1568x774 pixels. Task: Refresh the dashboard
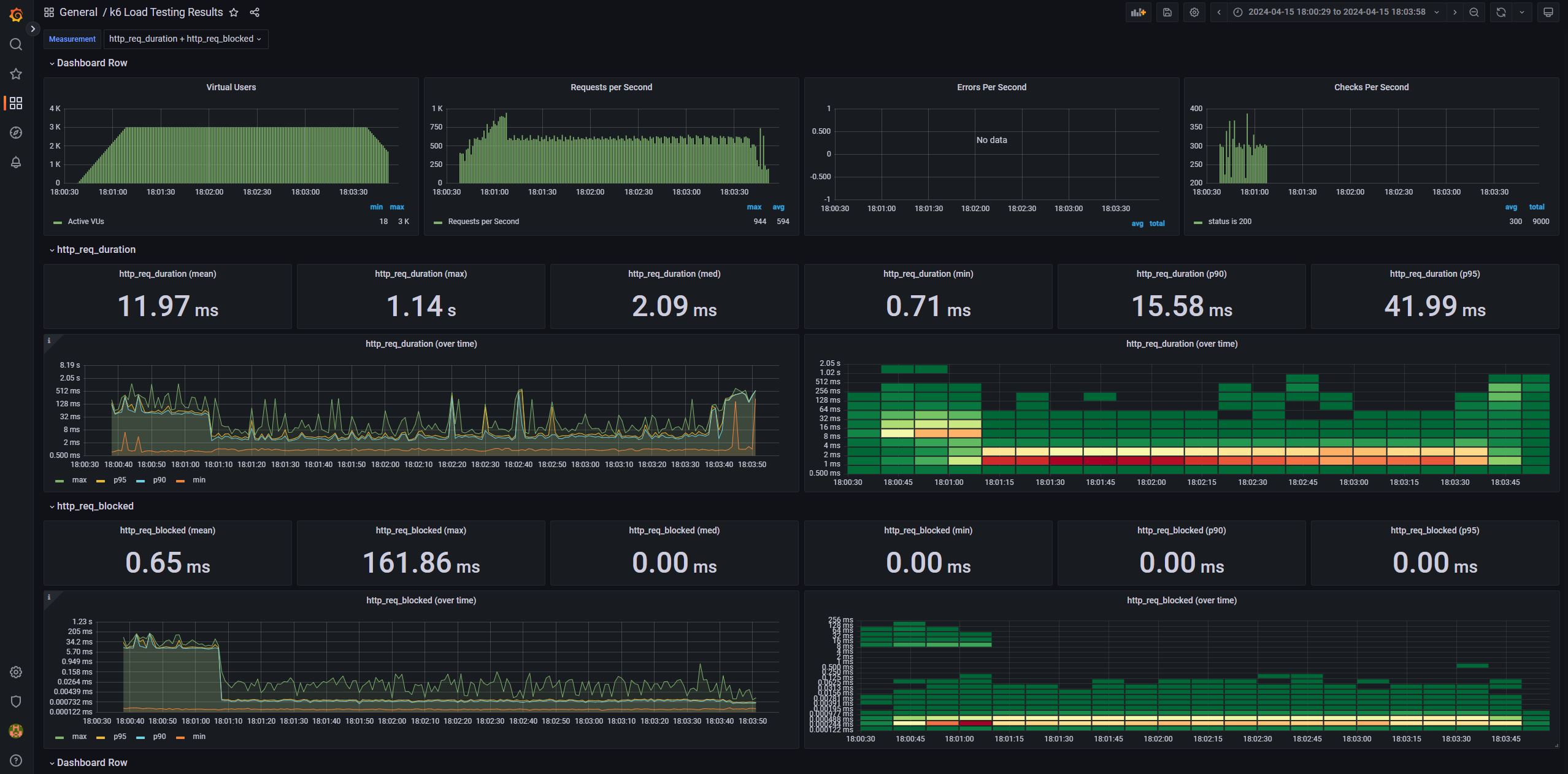[x=1501, y=12]
